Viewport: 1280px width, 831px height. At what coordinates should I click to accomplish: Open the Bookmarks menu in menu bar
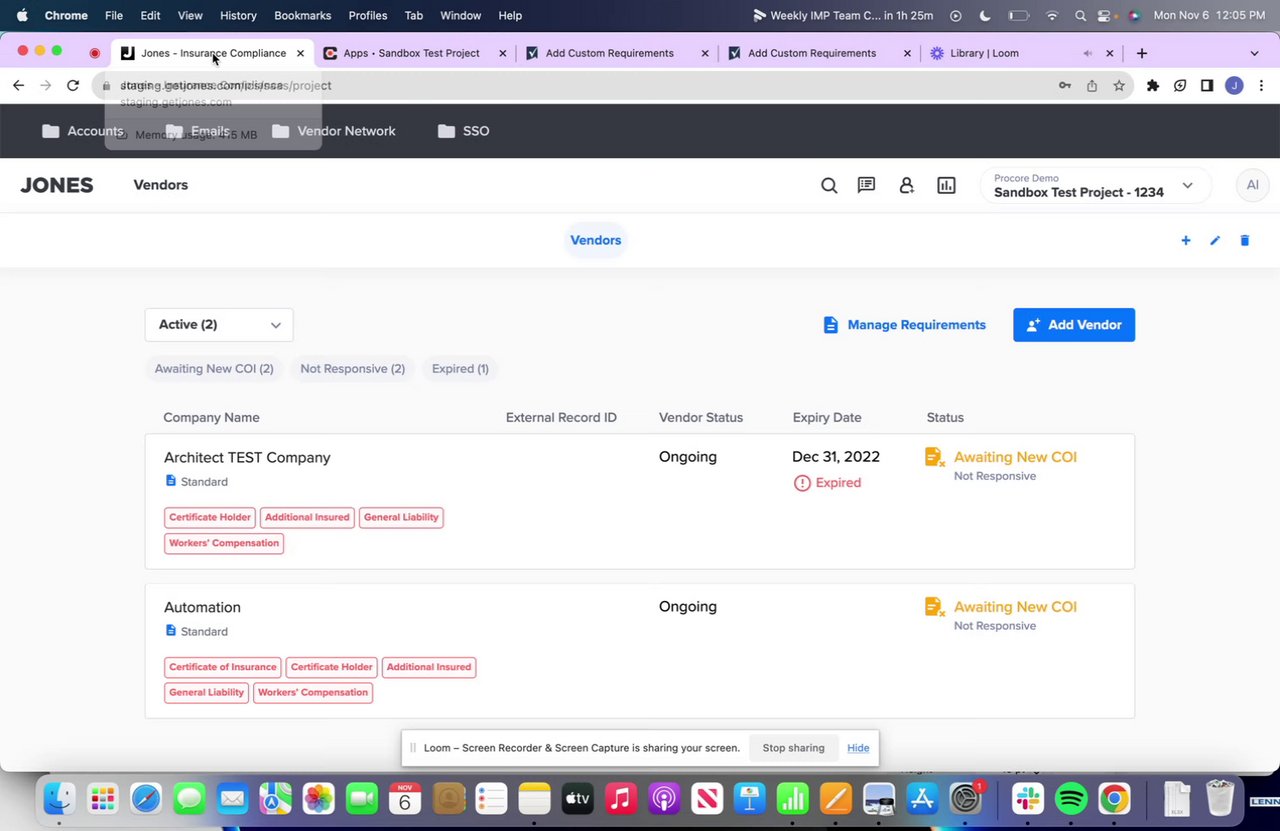[302, 16]
